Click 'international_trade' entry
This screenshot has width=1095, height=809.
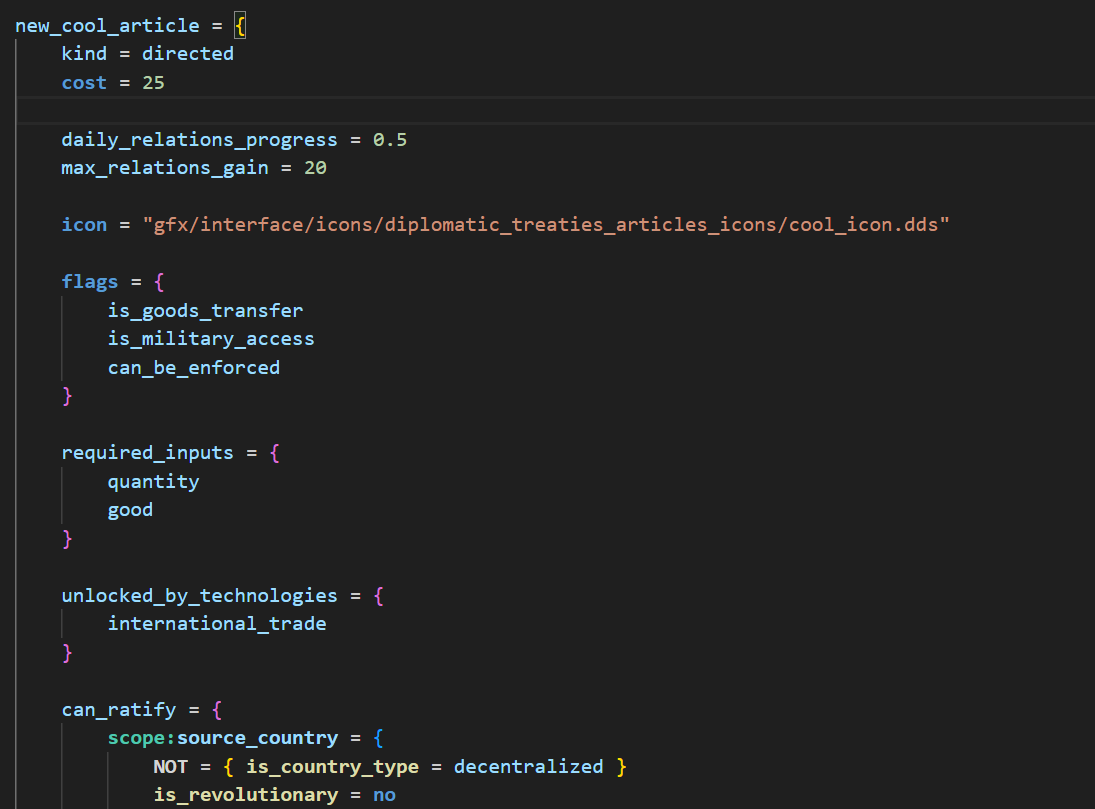(217, 624)
